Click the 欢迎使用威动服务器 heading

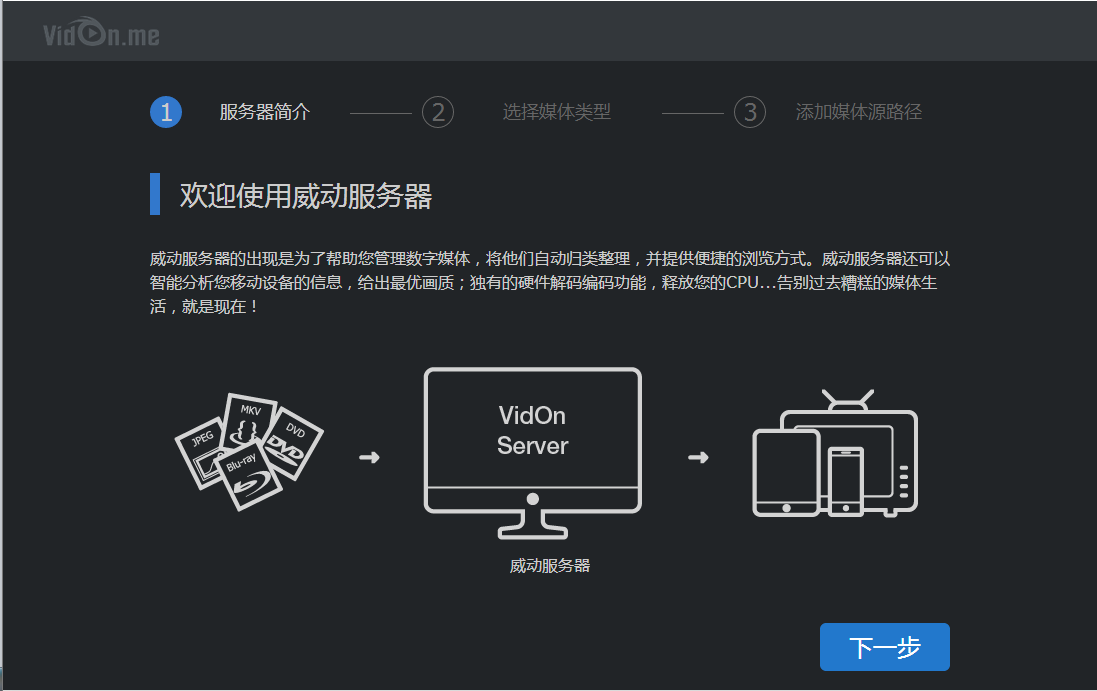(305, 196)
